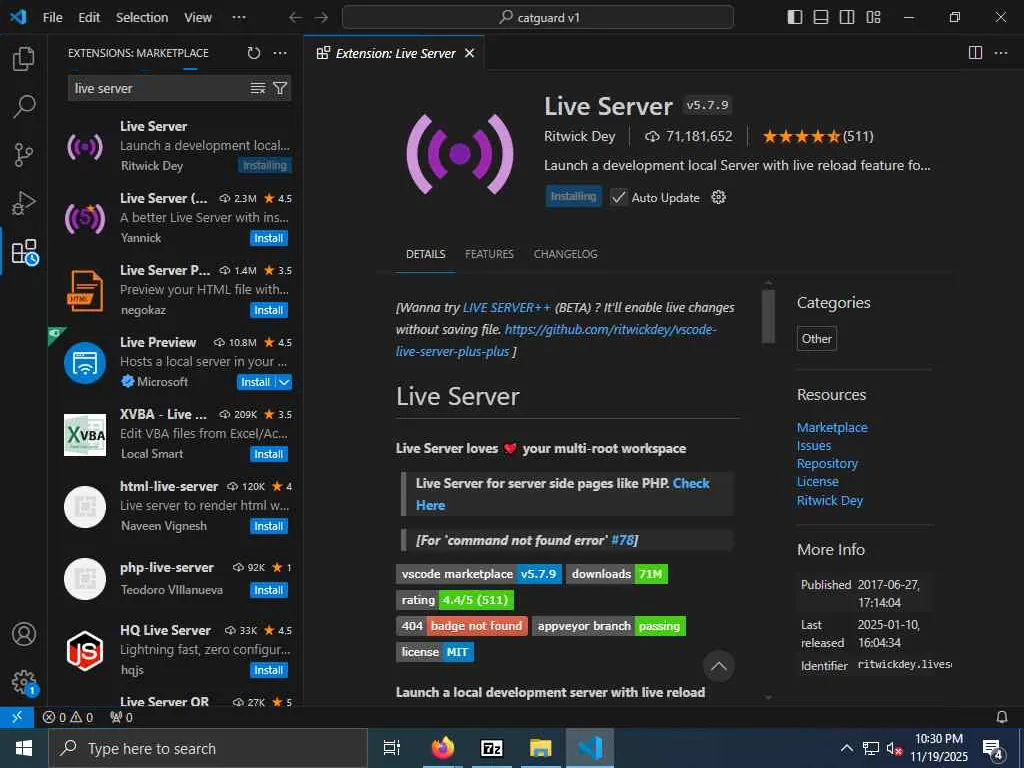Toggle Auto Update checkbox
1024x768 pixels.
click(x=618, y=197)
